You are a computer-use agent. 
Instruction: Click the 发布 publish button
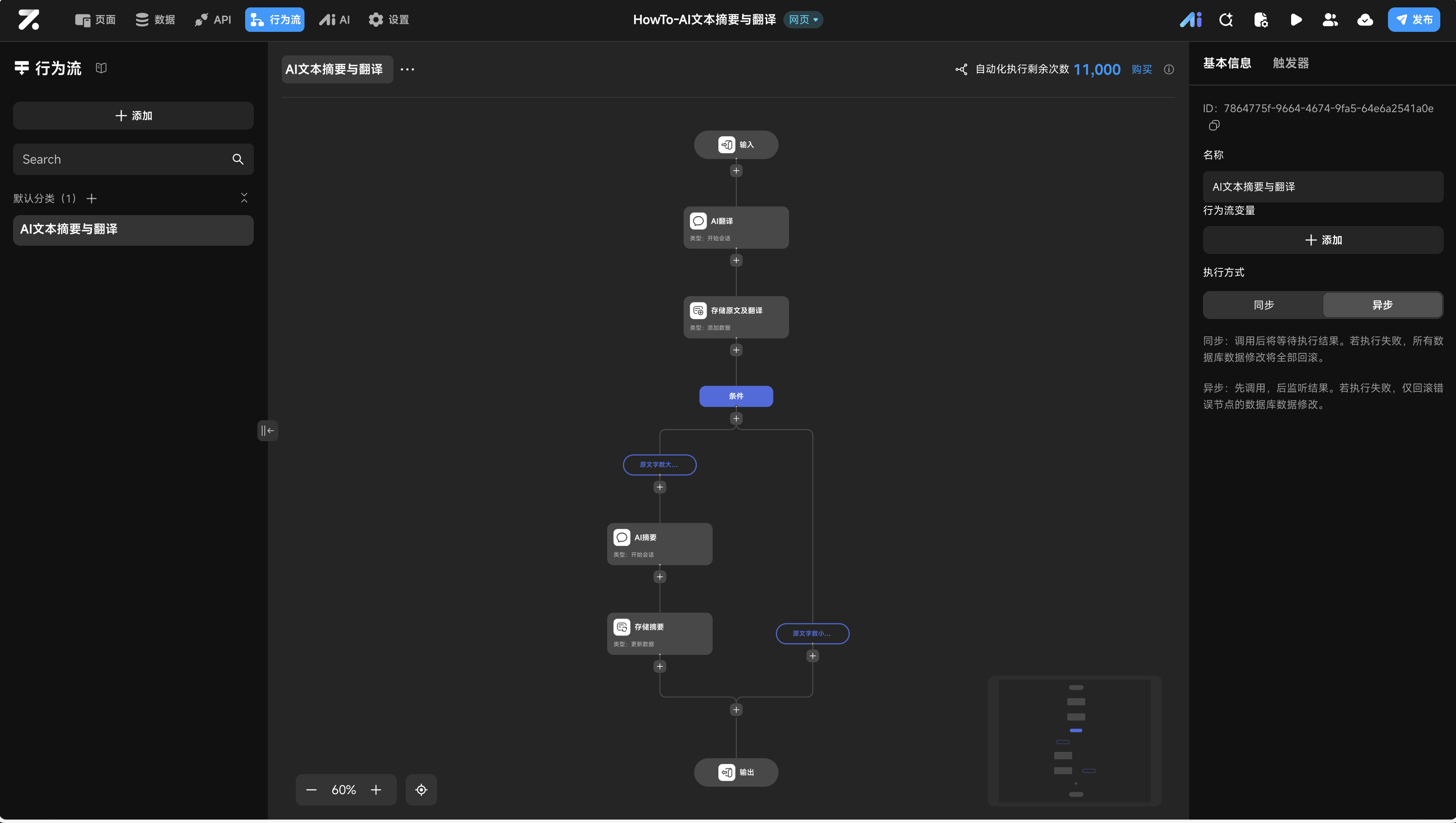coord(1413,20)
